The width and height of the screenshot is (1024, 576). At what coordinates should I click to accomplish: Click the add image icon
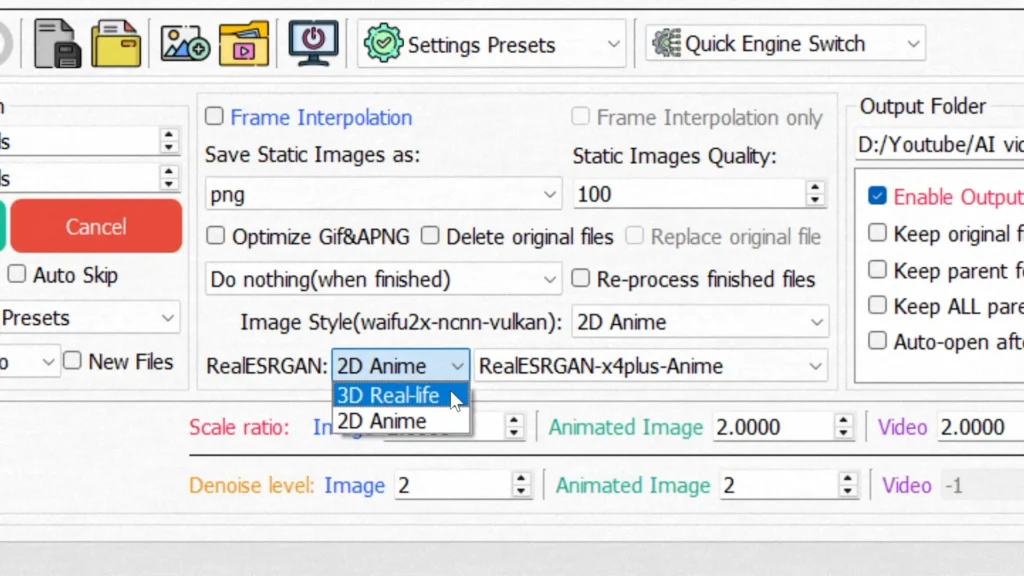(x=185, y=44)
